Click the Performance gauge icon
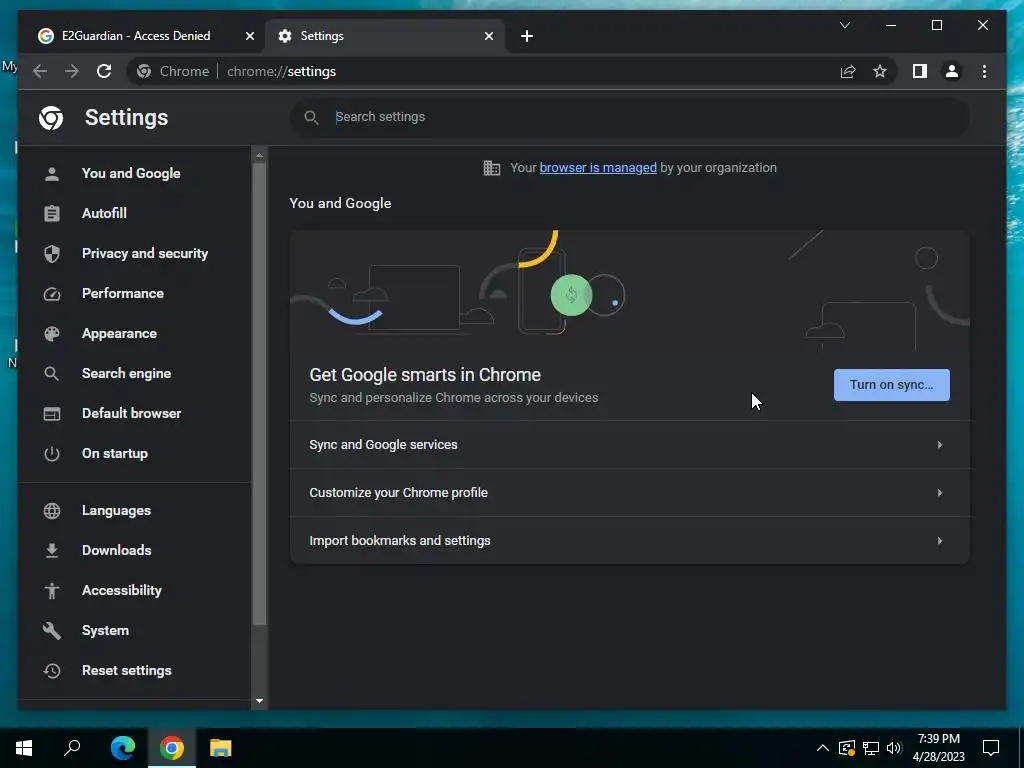Screen dimensions: 1024x768 pyautogui.click(x=52, y=294)
